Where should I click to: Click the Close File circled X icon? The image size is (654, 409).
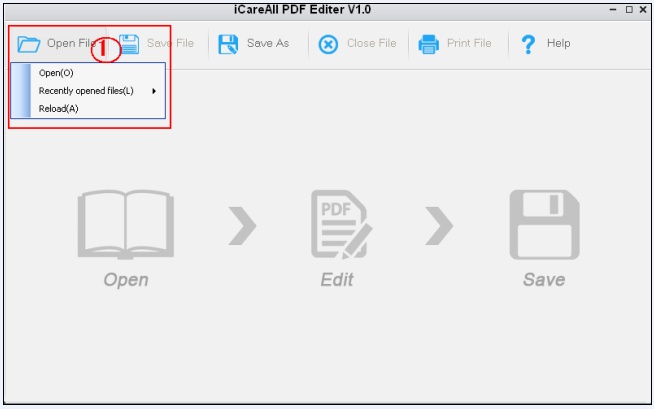[x=328, y=44]
